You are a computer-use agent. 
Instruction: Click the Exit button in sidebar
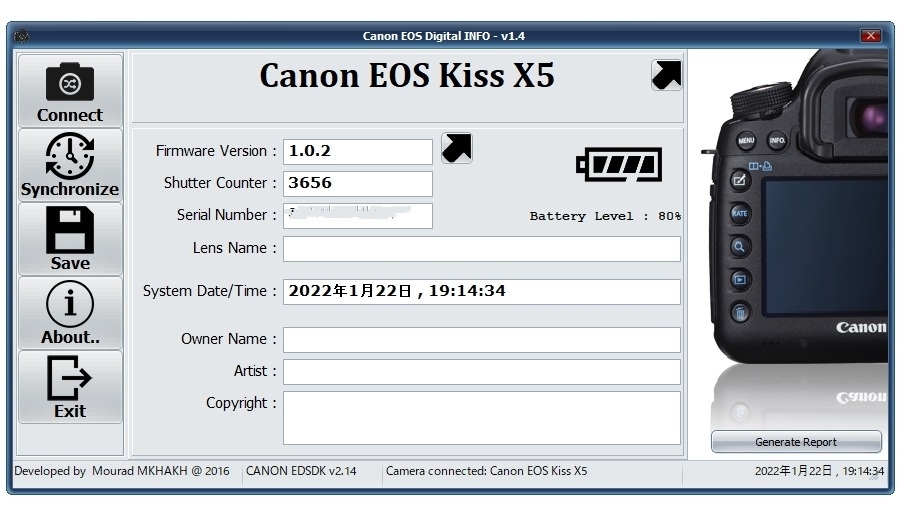click(70, 387)
